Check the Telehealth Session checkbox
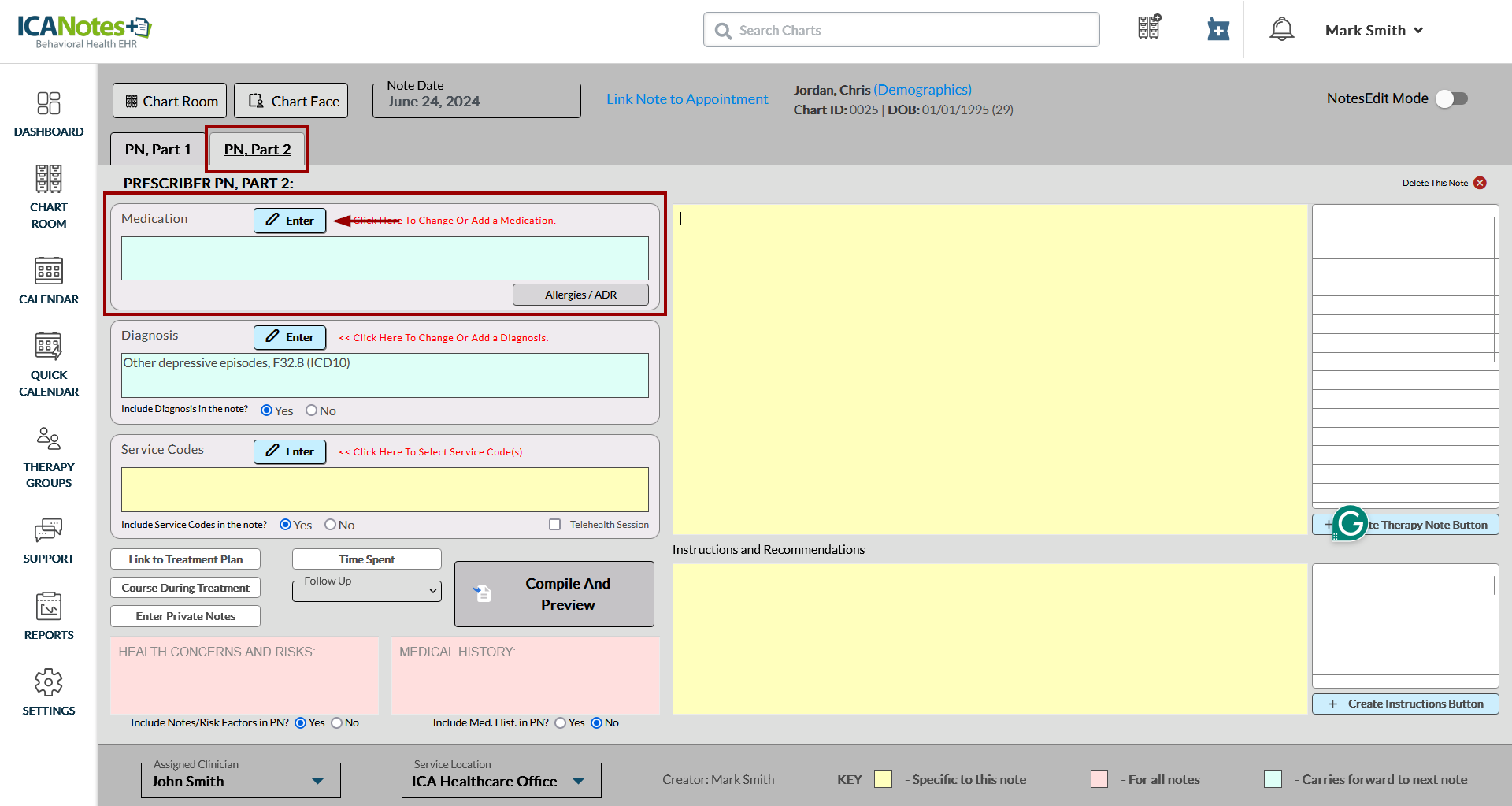 click(x=555, y=525)
